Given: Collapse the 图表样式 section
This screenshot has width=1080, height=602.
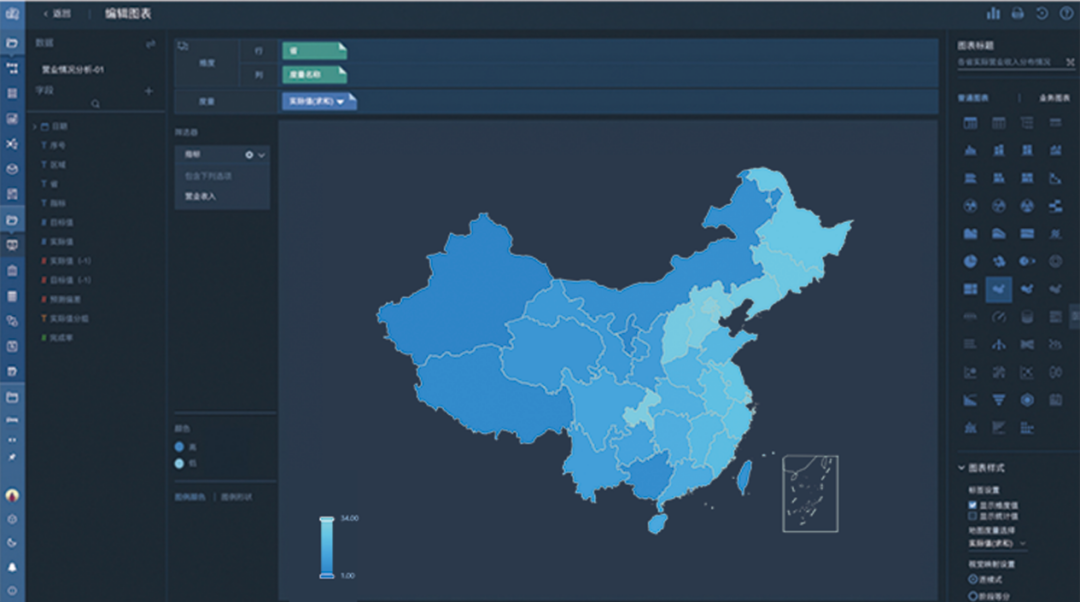Looking at the screenshot, I should (962, 468).
